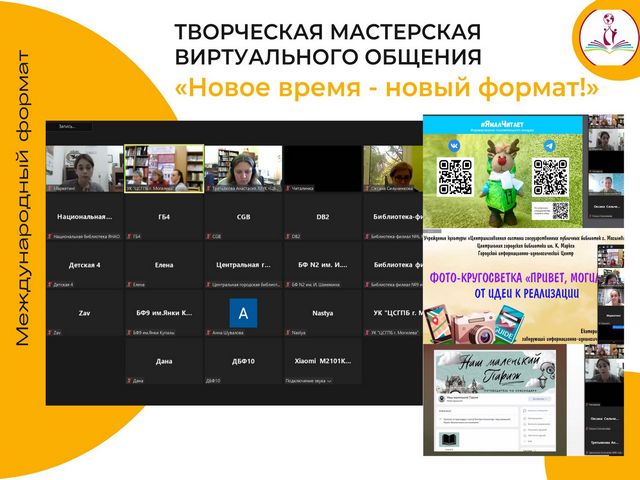Screen dimensions: 640x480
Task: Select the Дана participant tile
Action: click(x=164, y=361)
